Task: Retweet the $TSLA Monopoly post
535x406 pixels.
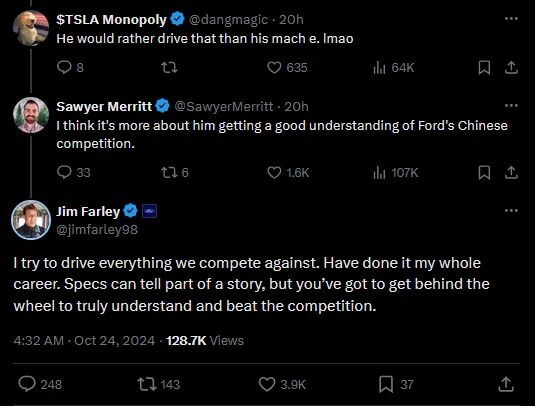Action: point(169,68)
